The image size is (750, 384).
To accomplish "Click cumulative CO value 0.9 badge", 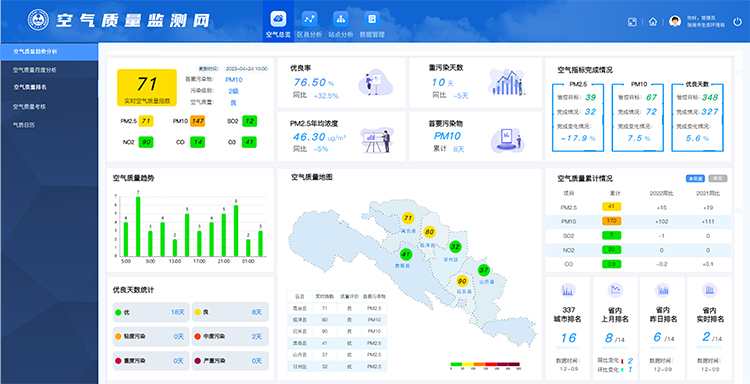I will tap(611, 264).
